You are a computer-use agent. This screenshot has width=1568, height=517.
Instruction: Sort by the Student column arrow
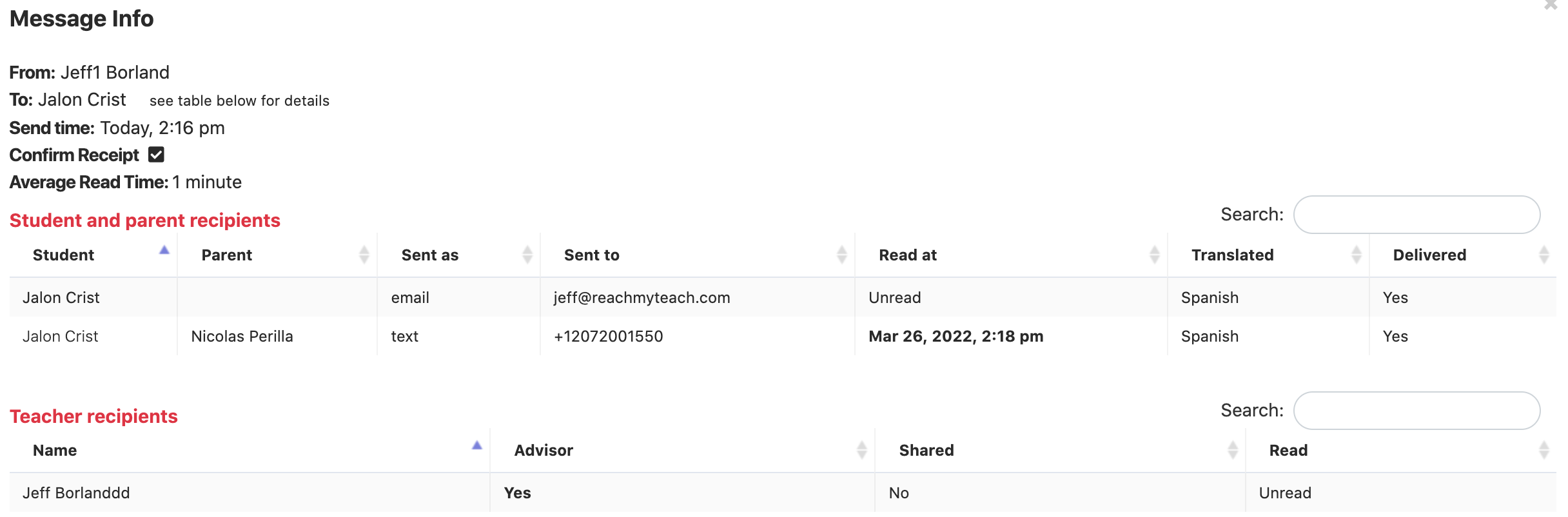tap(164, 251)
